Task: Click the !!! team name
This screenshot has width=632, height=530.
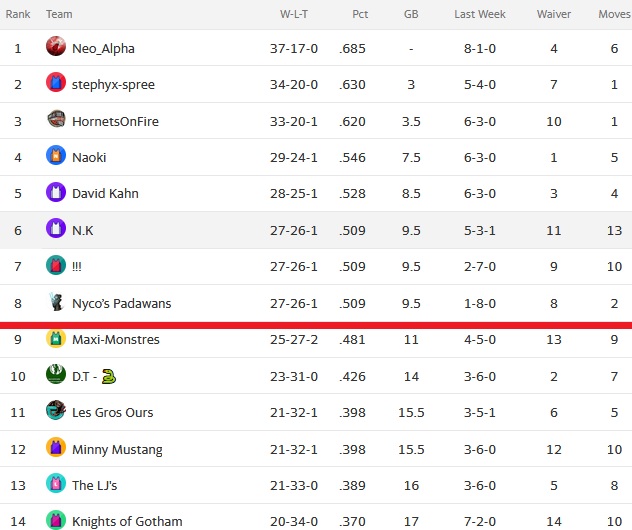Action: [x=77, y=266]
